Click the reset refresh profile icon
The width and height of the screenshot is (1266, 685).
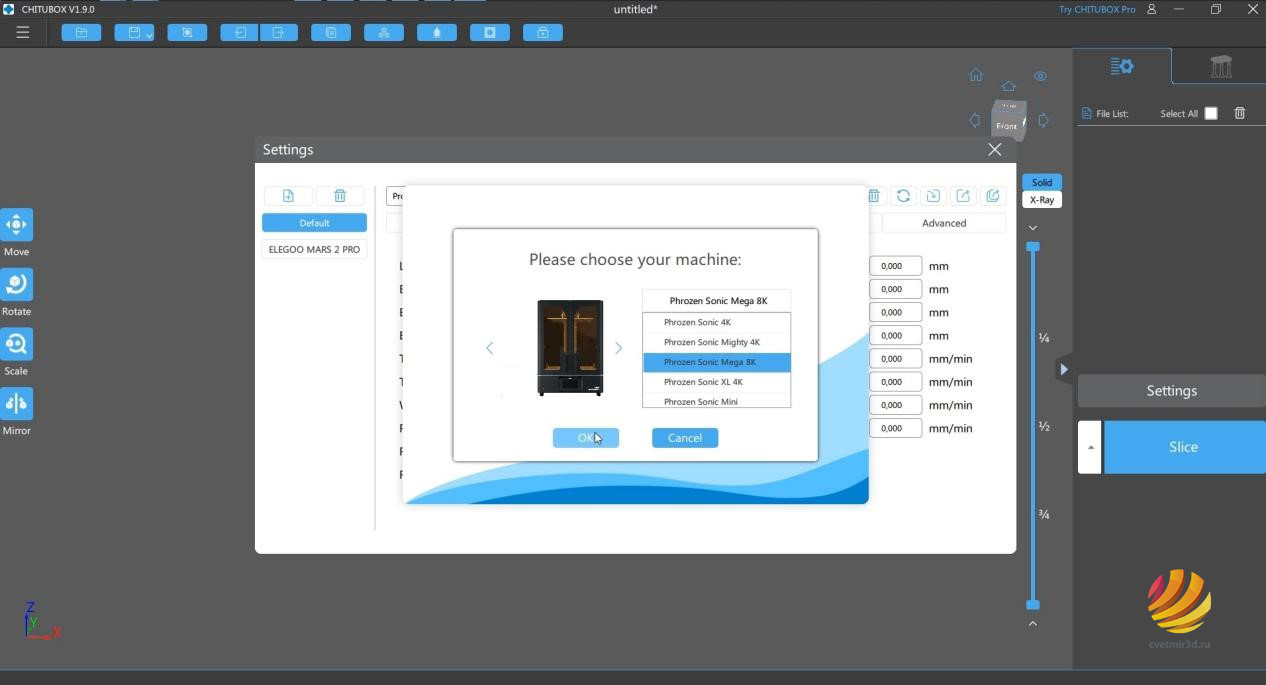pos(903,196)
